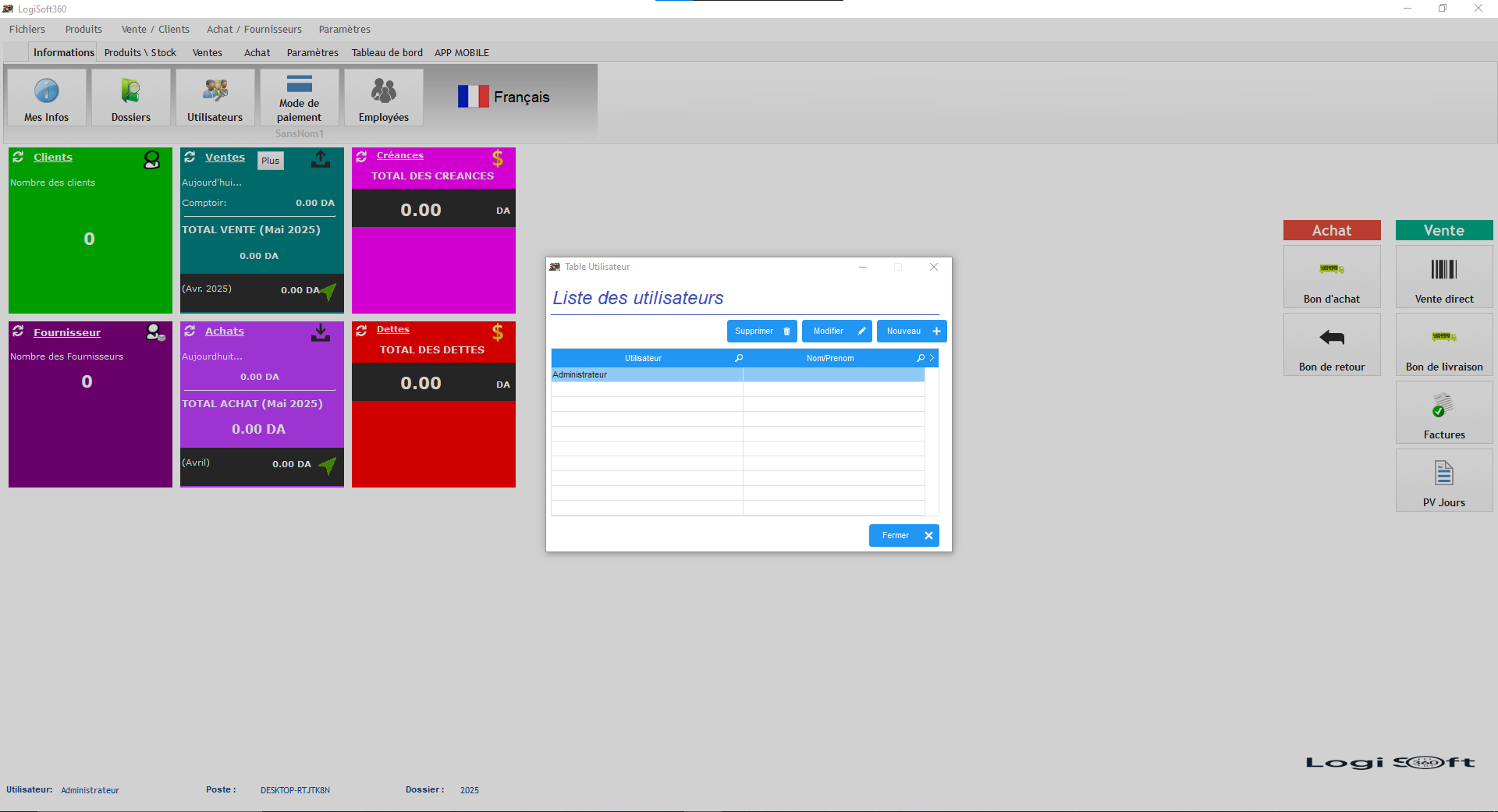Open the Factures icon
This screenshot has height=812, width=1498.
coord(1444,406)
